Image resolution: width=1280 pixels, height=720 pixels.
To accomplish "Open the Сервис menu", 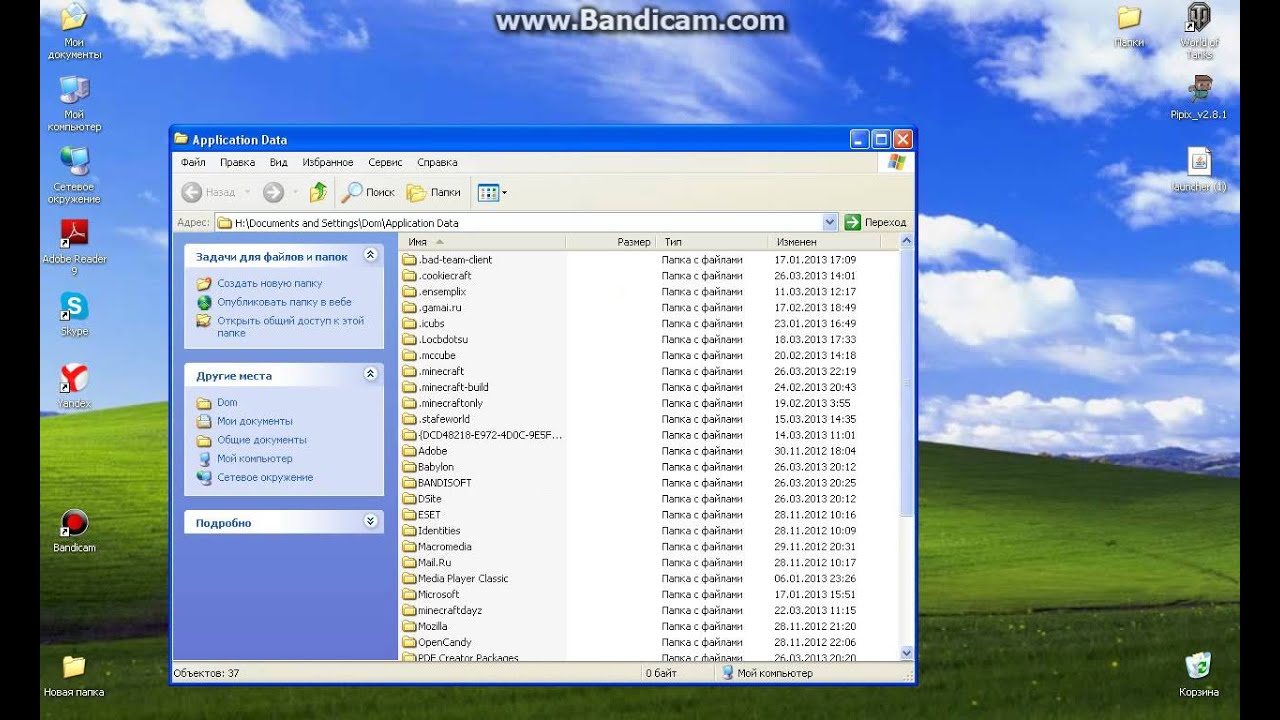I will point(385,162).
